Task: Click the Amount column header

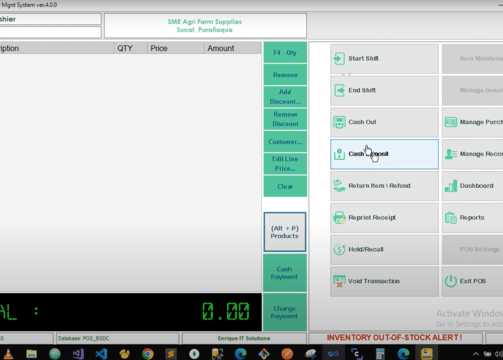Action: pos(232,48)
